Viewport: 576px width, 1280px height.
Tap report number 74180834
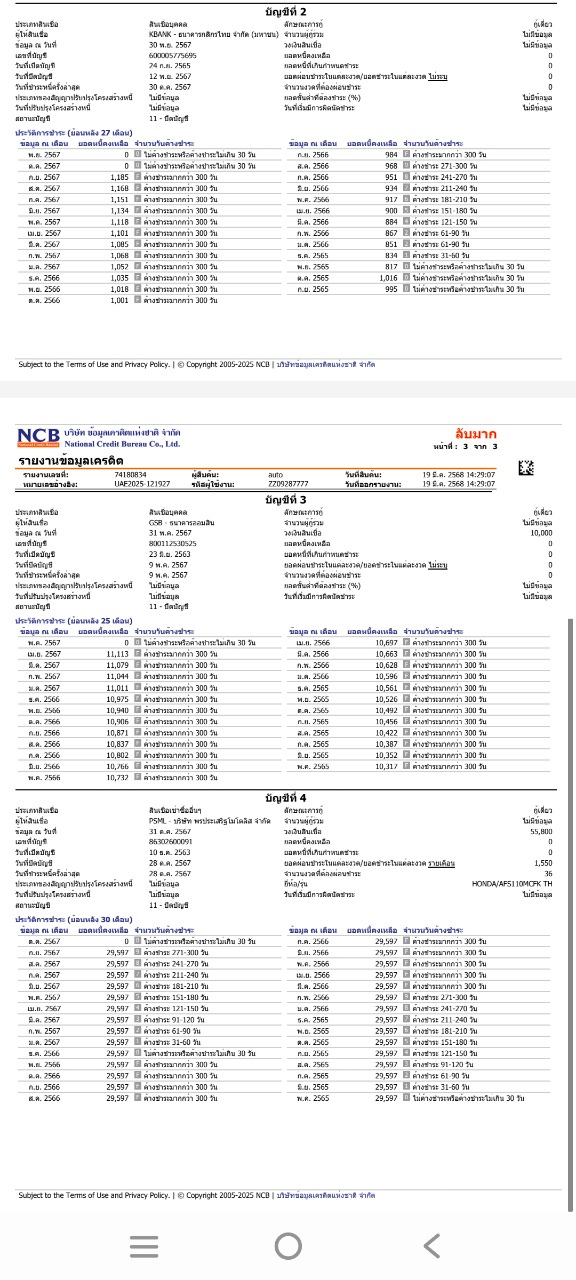pyautogui.click(x=131, y=474)
